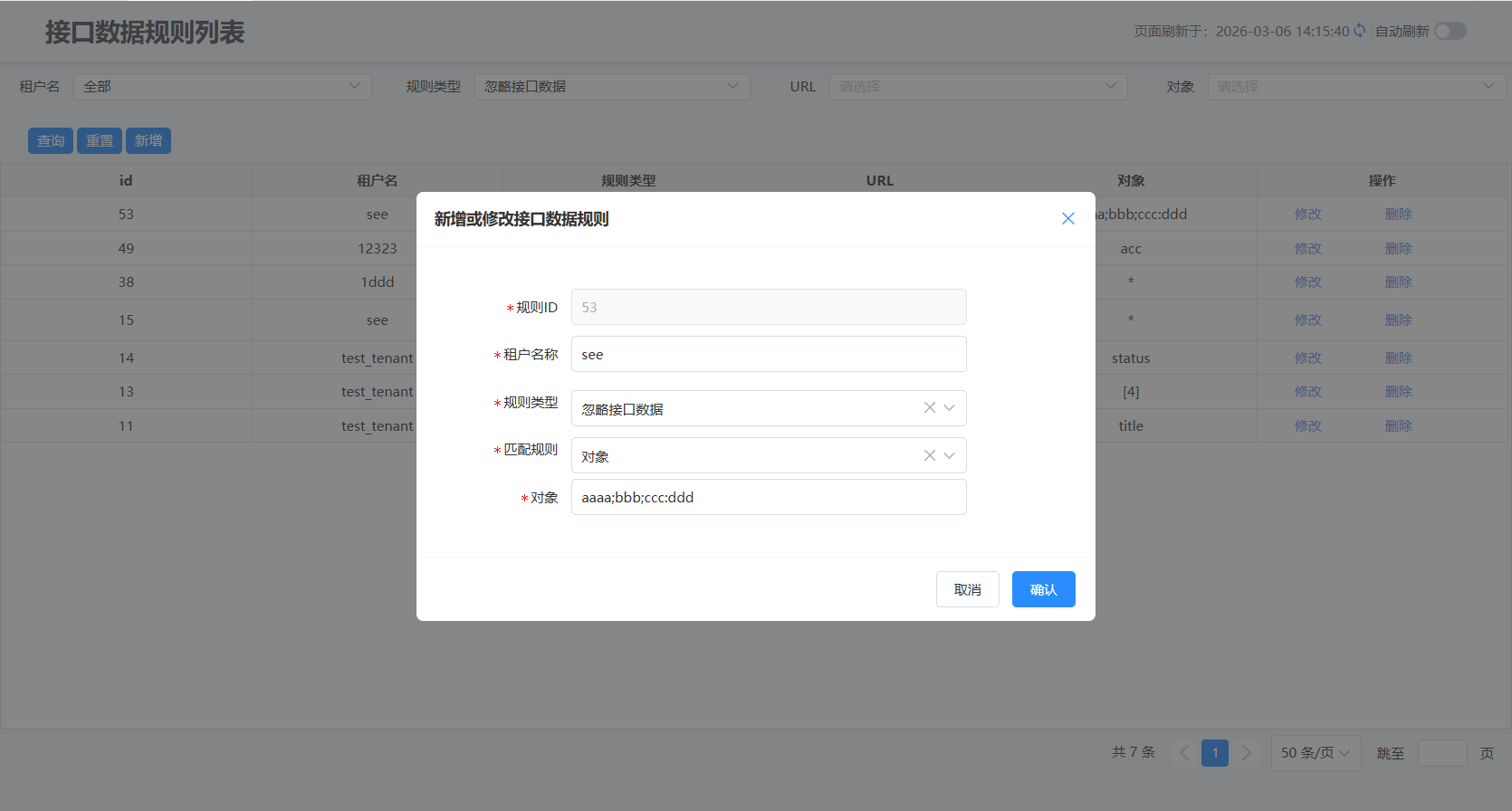Clear the 匹配规则 selection in dialog
The height and width of the screenshot is (811, 1512).
click(929, 455)
